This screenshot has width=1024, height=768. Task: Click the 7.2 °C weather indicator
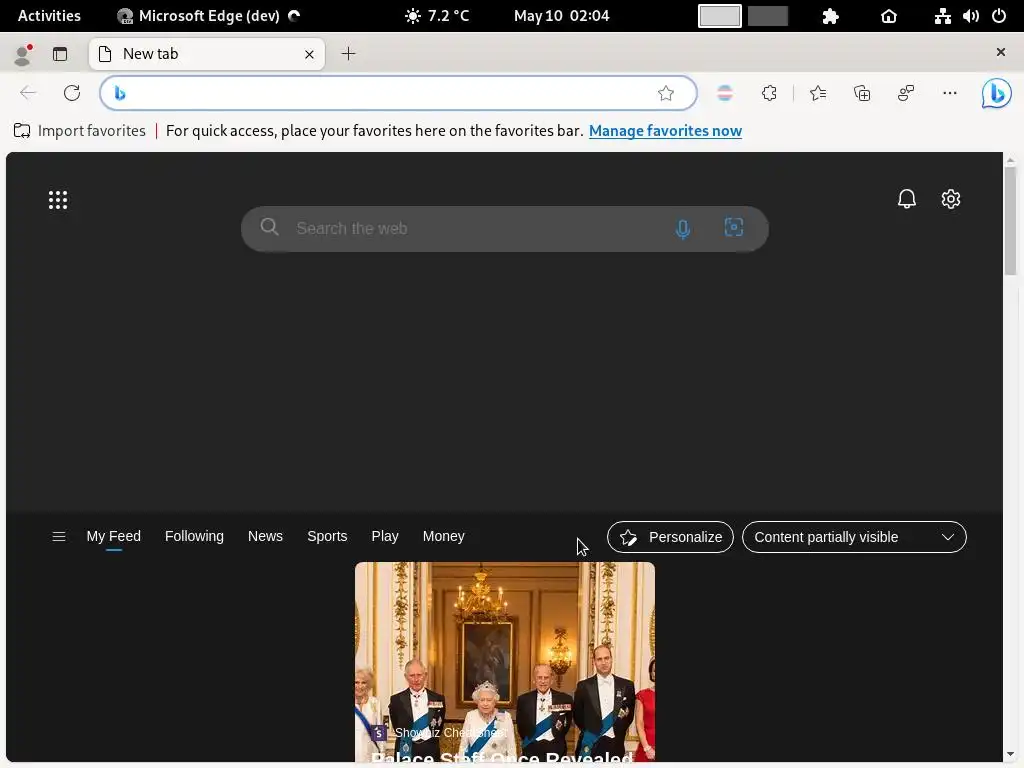[x=437, y=16]
